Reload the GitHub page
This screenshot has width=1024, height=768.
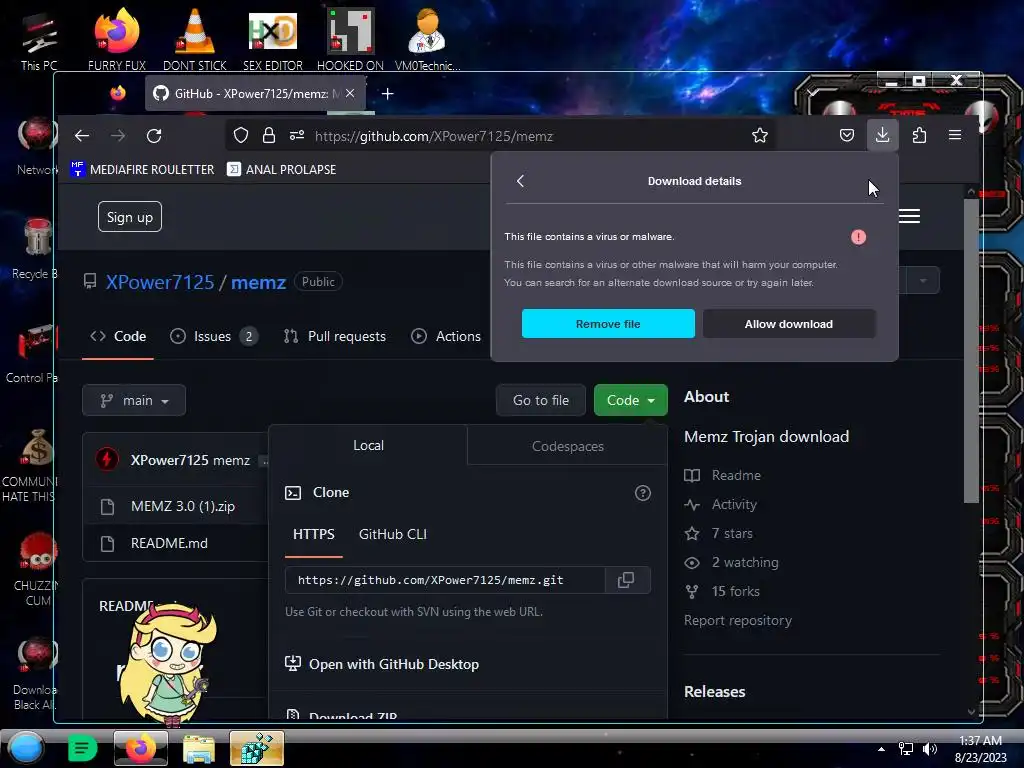point(154,136)
